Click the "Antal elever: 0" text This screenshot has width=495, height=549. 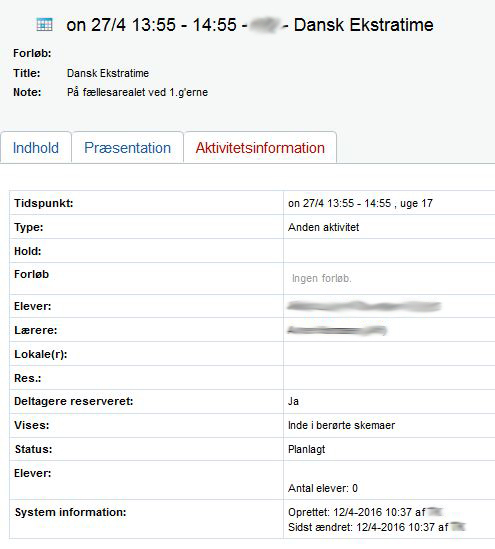click(x=323, y=488)
